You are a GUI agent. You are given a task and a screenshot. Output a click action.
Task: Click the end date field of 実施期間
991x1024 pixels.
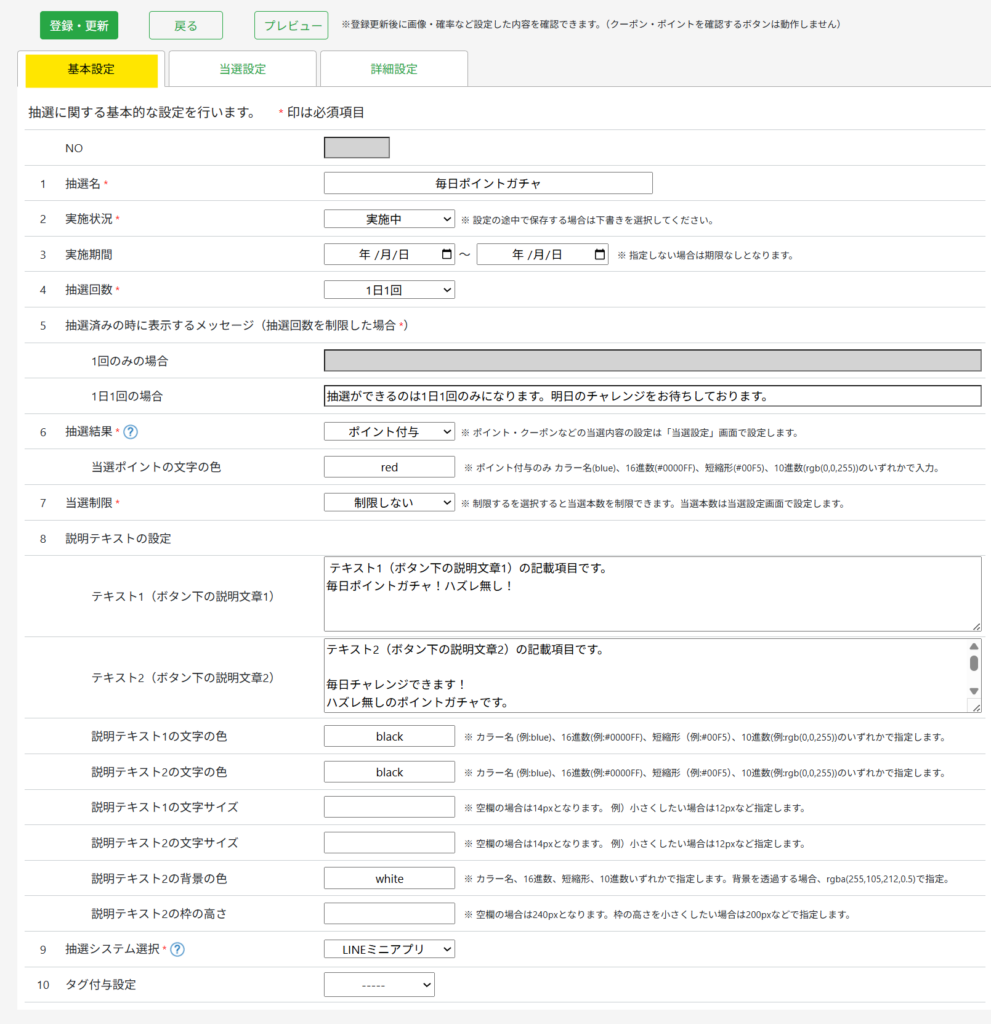542,254
